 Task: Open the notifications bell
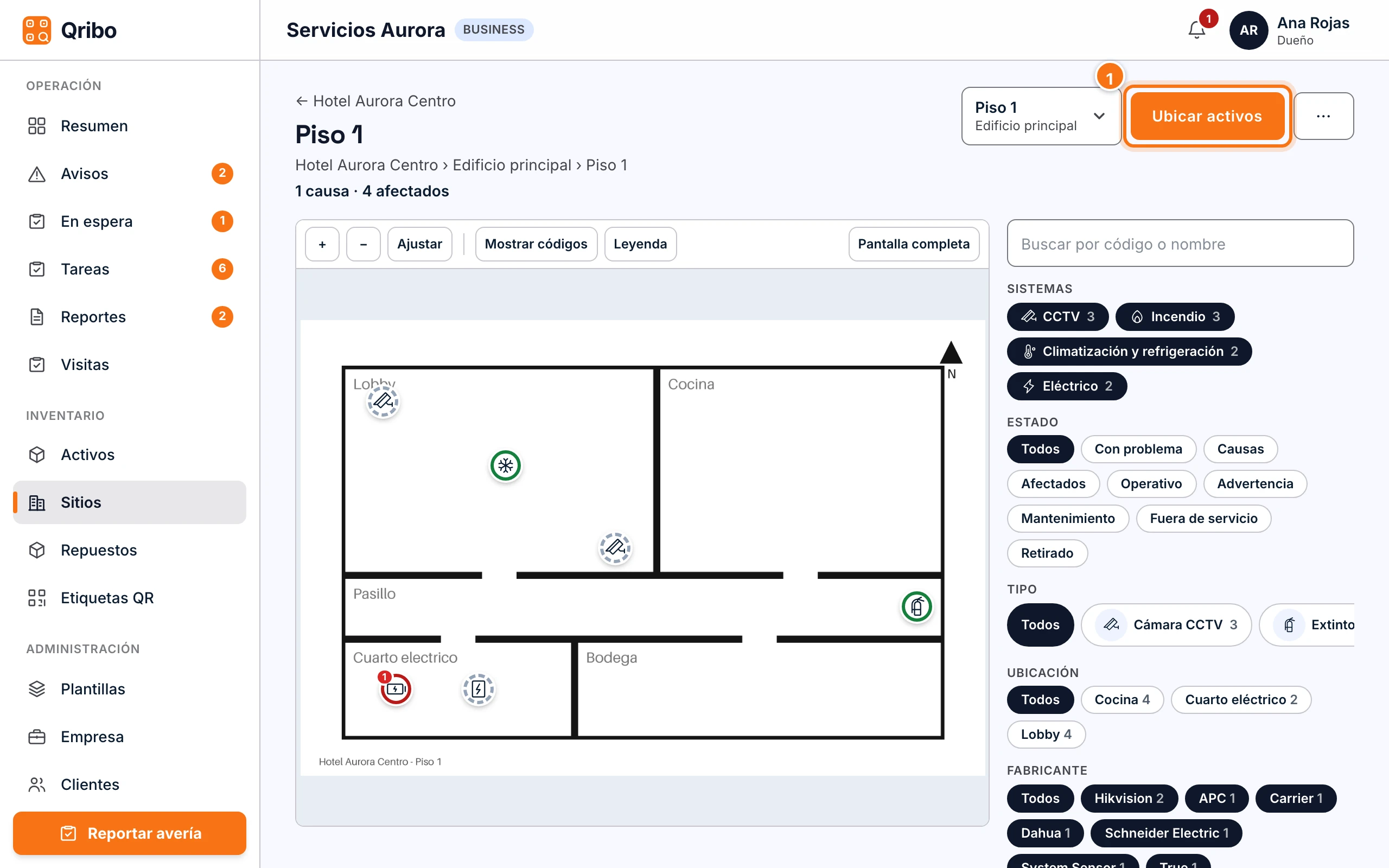pos(1197,30)
